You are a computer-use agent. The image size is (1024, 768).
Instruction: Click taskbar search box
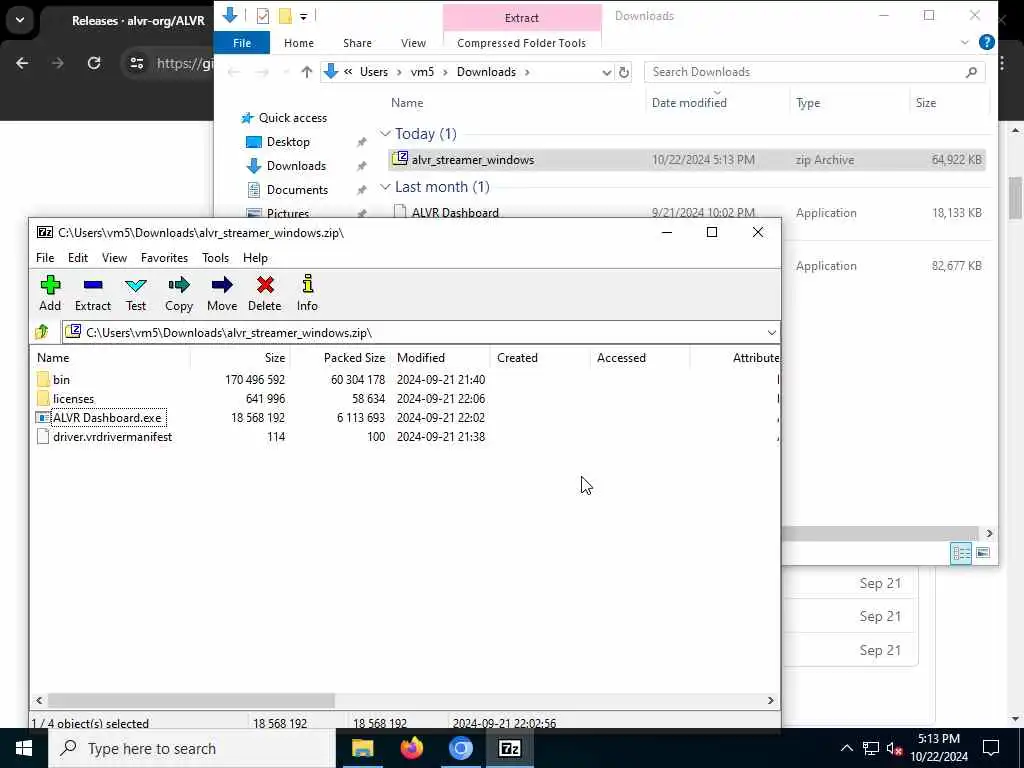(x=192, y=748)
